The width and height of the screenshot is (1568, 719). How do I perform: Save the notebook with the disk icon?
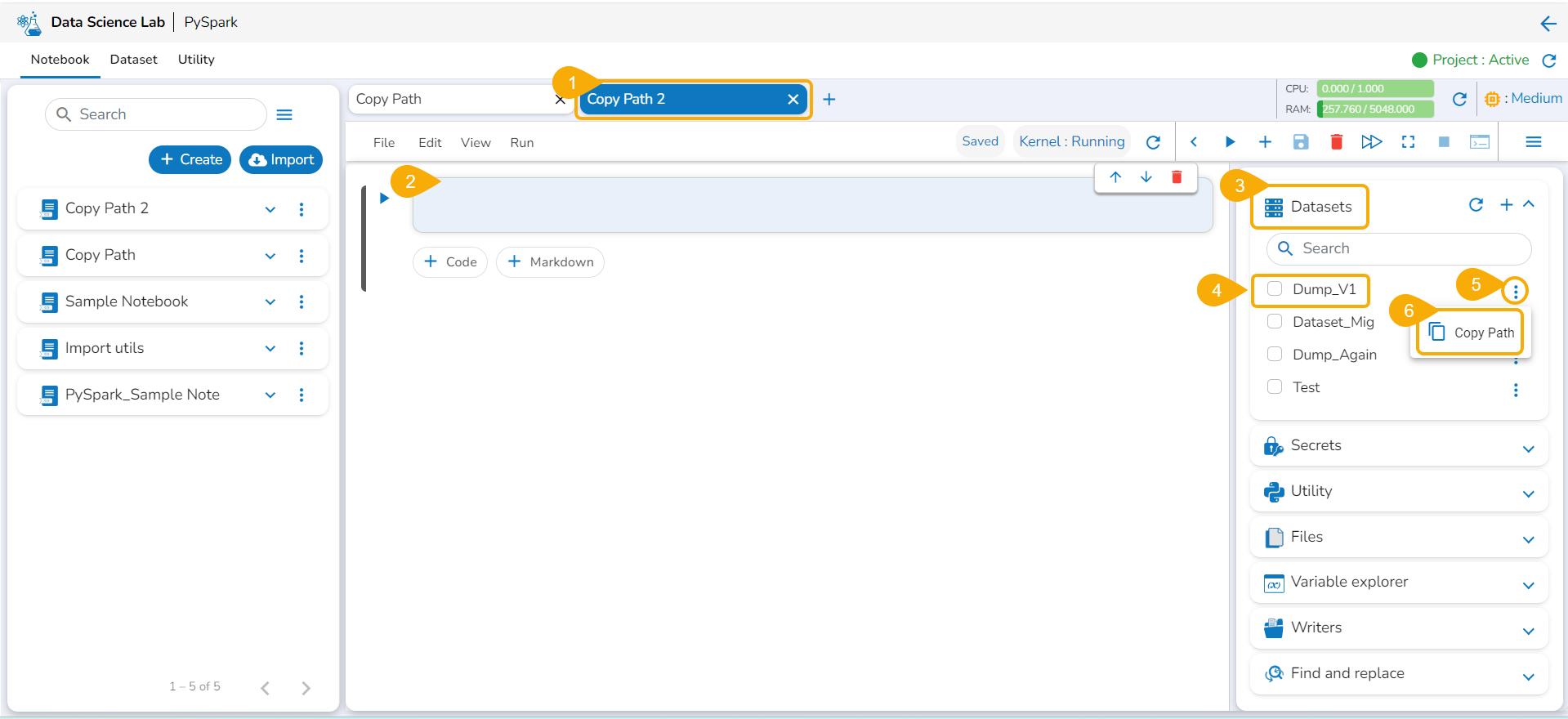1301,142
